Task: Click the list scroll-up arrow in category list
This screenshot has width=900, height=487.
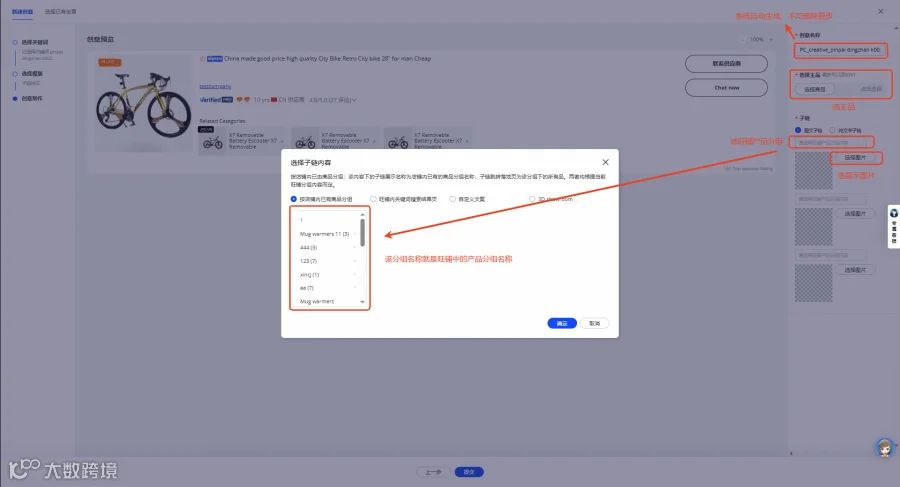Action: click(362, 214)
